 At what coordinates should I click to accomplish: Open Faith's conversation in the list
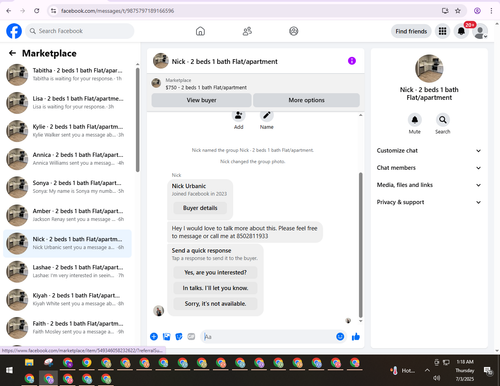67,327
